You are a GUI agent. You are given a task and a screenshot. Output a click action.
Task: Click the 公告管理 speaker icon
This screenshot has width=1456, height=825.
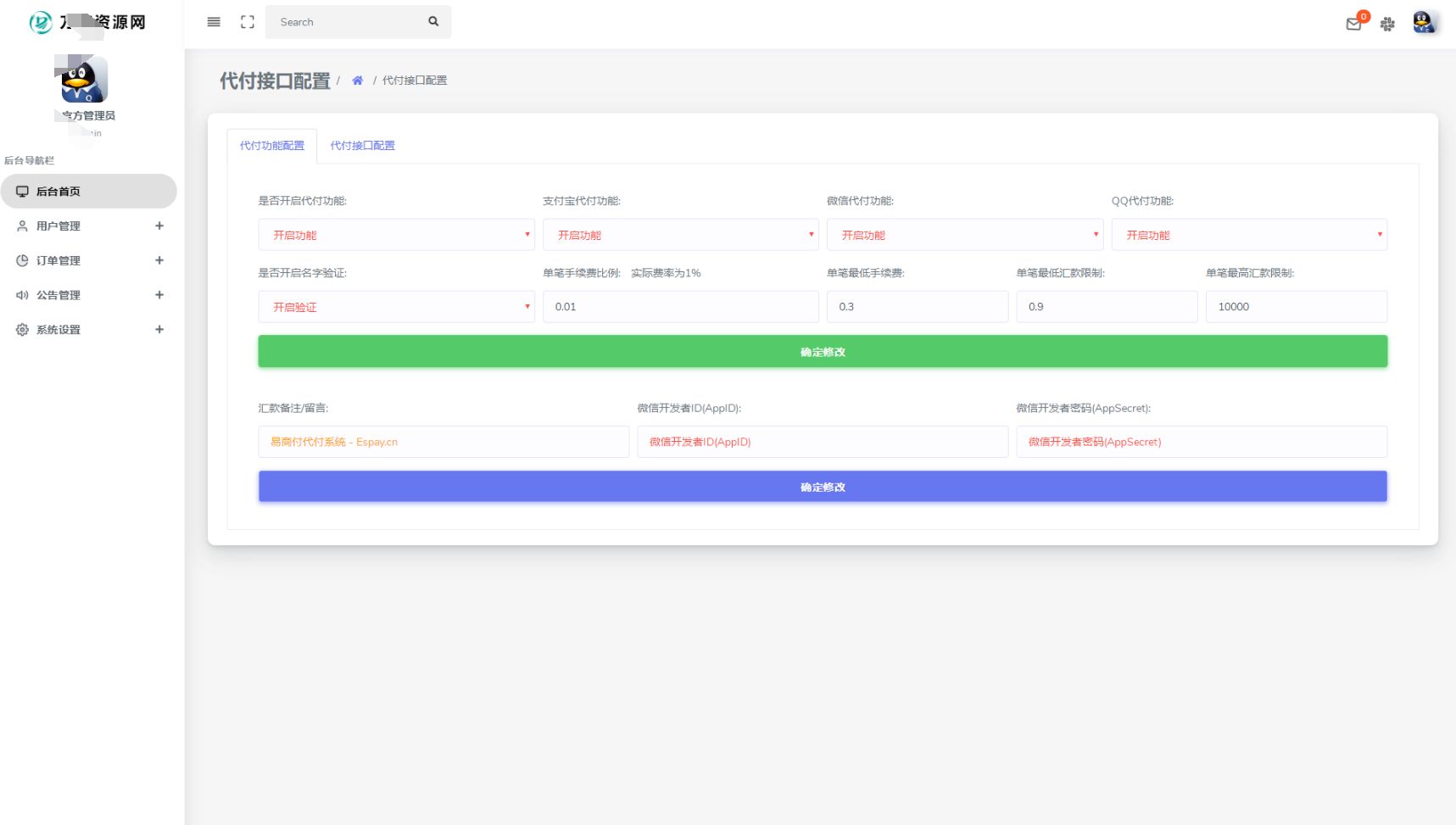click(21, 295)
